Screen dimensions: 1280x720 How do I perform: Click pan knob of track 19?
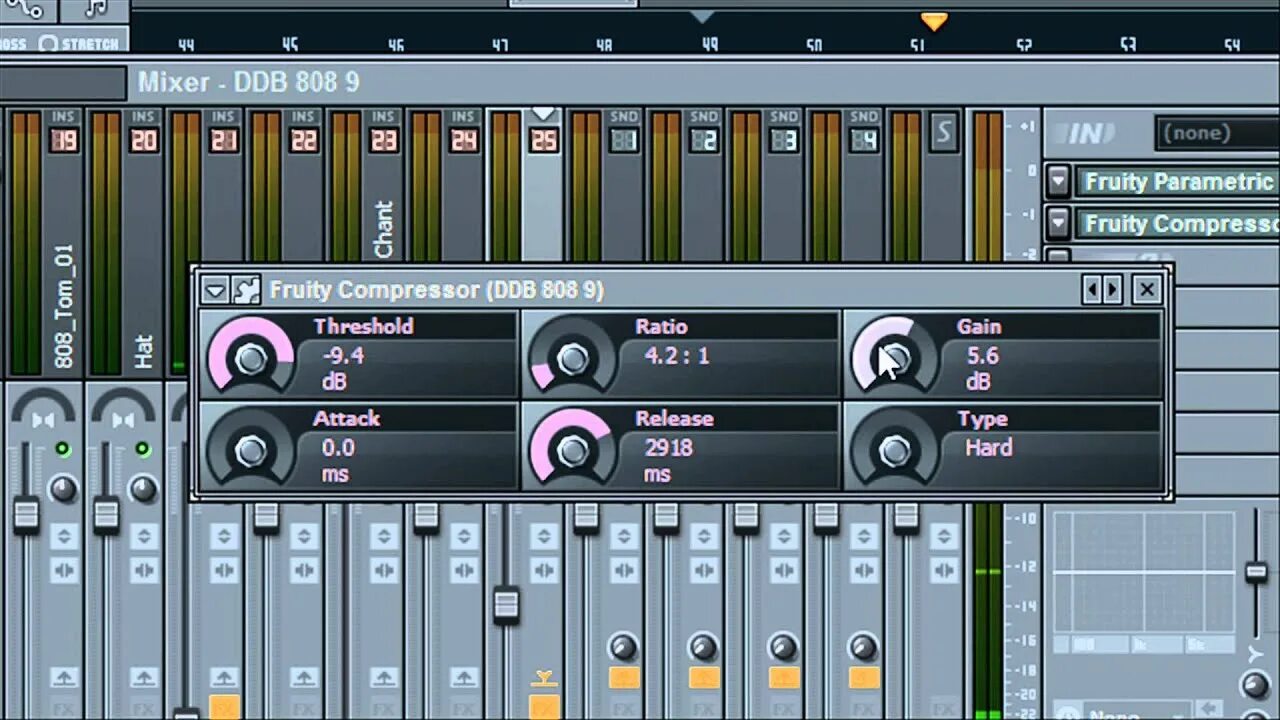click(62, 489)
